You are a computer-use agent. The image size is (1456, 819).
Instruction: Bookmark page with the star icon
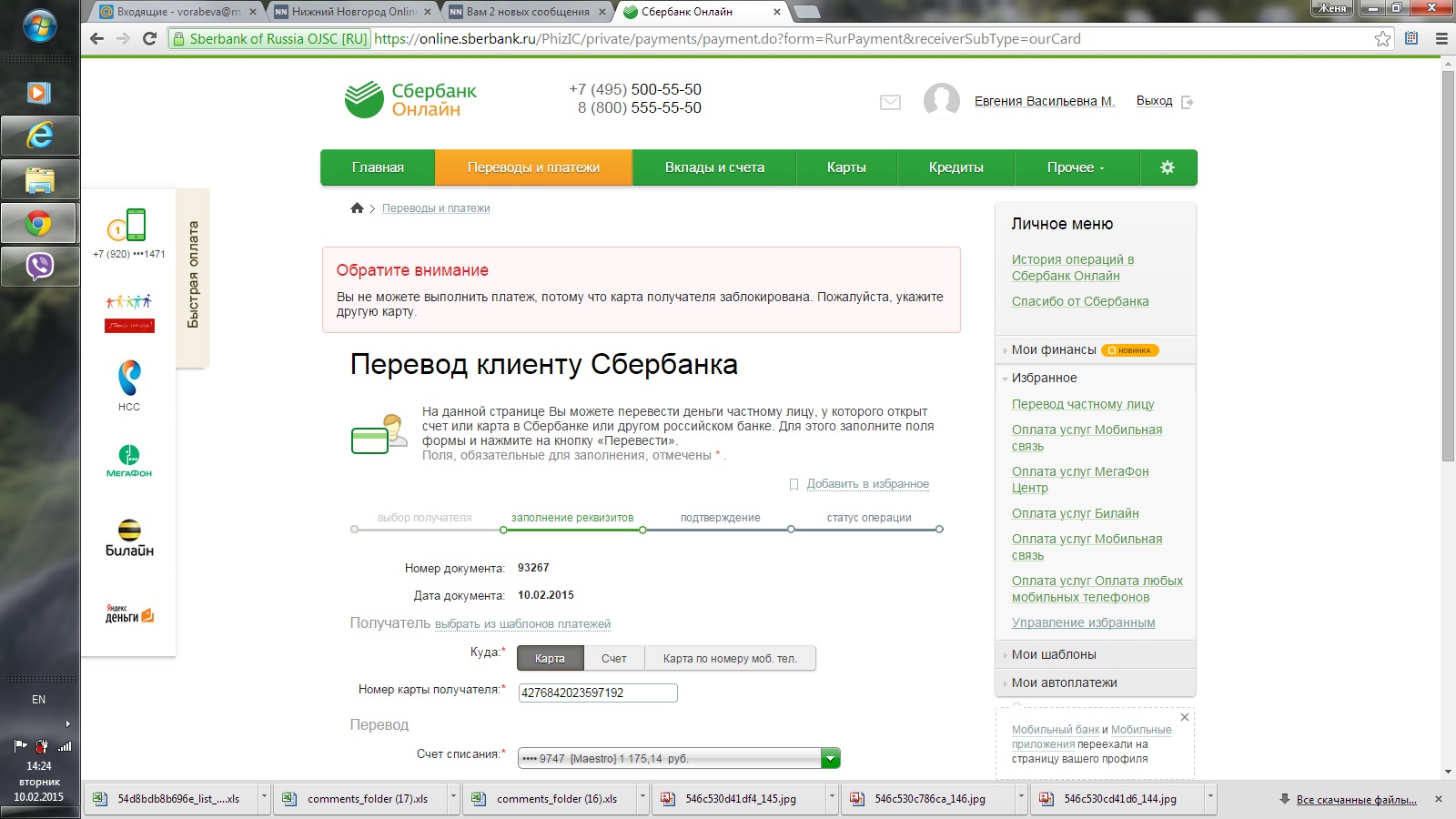(x=1382, y=38)
